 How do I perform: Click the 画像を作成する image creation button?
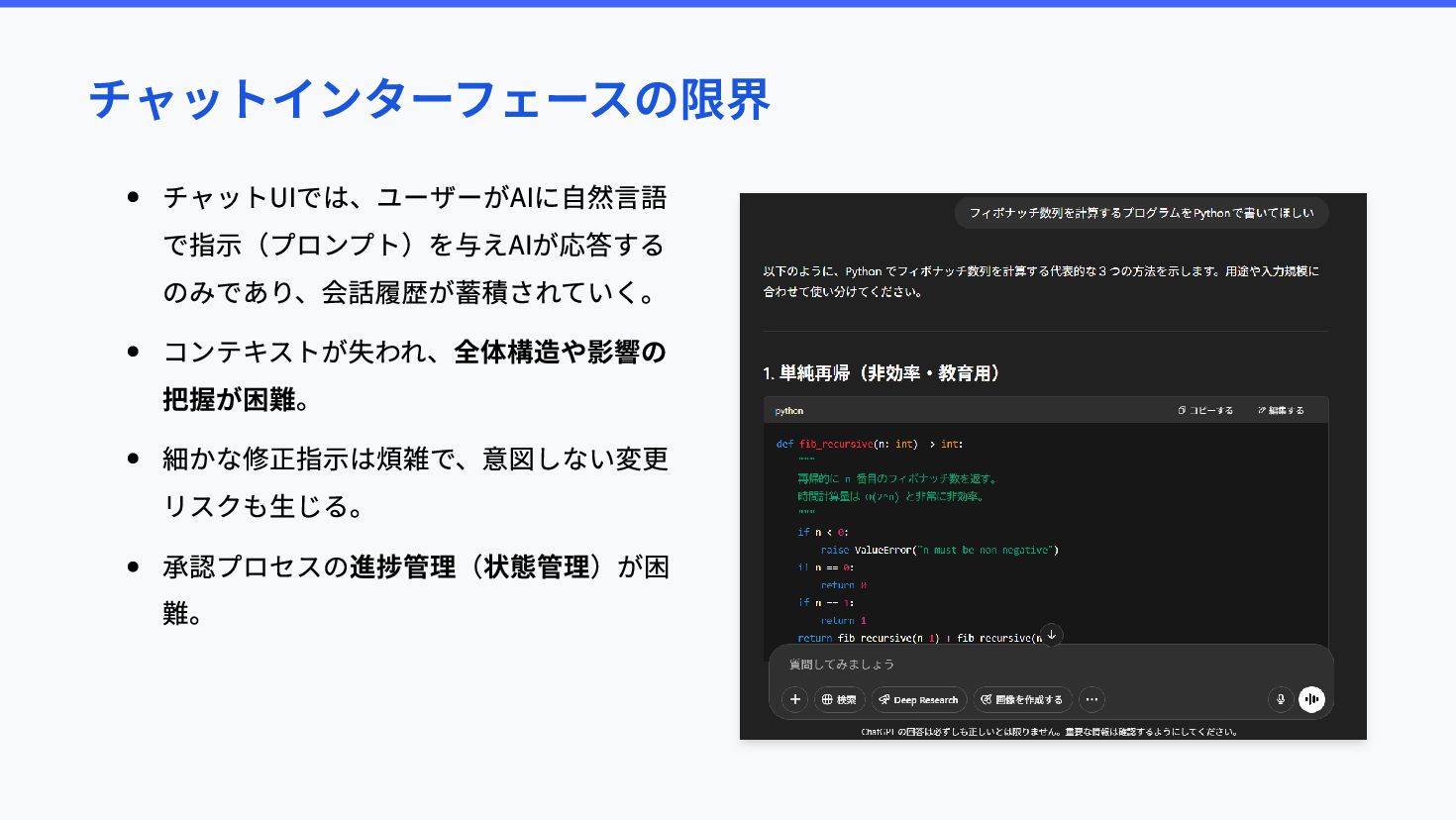(x=1022, y=699)
